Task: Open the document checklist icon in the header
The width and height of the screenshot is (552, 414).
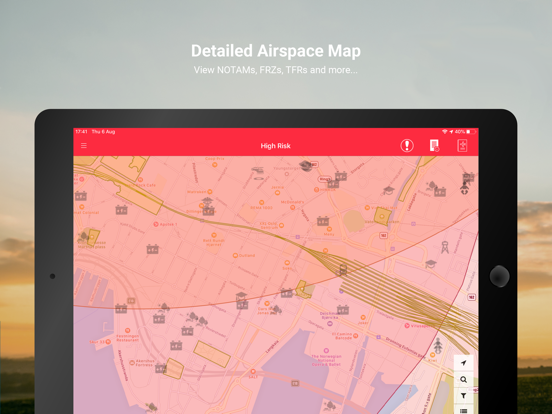Action: pyautogui.click(x=434, y=145)
